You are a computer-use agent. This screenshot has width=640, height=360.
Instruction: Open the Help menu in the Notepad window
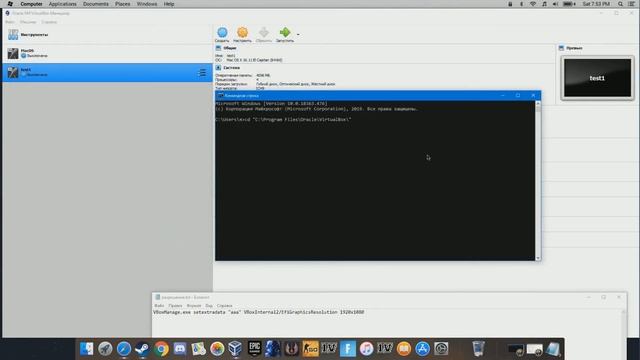pyautogui.click(x=224, y=305)
